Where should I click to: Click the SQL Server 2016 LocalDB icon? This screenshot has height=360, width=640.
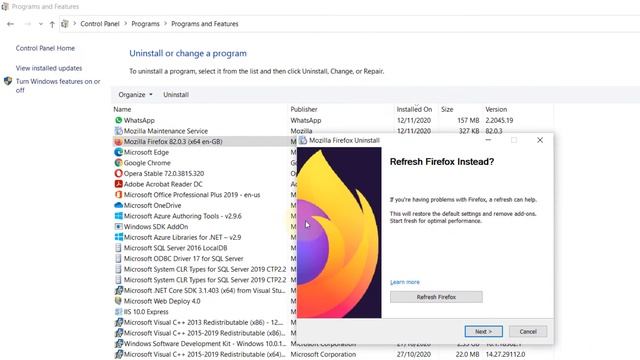118,248
